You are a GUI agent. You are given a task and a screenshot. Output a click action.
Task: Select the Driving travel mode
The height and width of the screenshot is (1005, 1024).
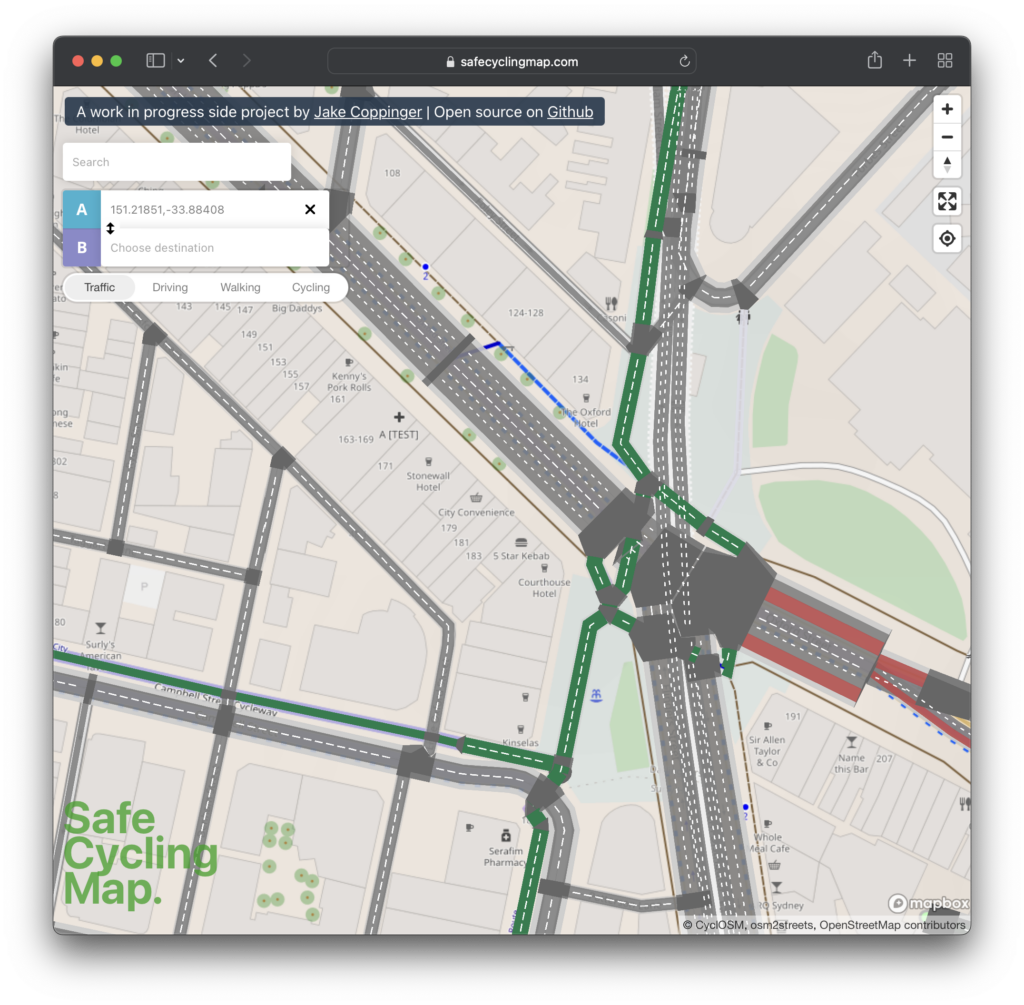[169, 287]
